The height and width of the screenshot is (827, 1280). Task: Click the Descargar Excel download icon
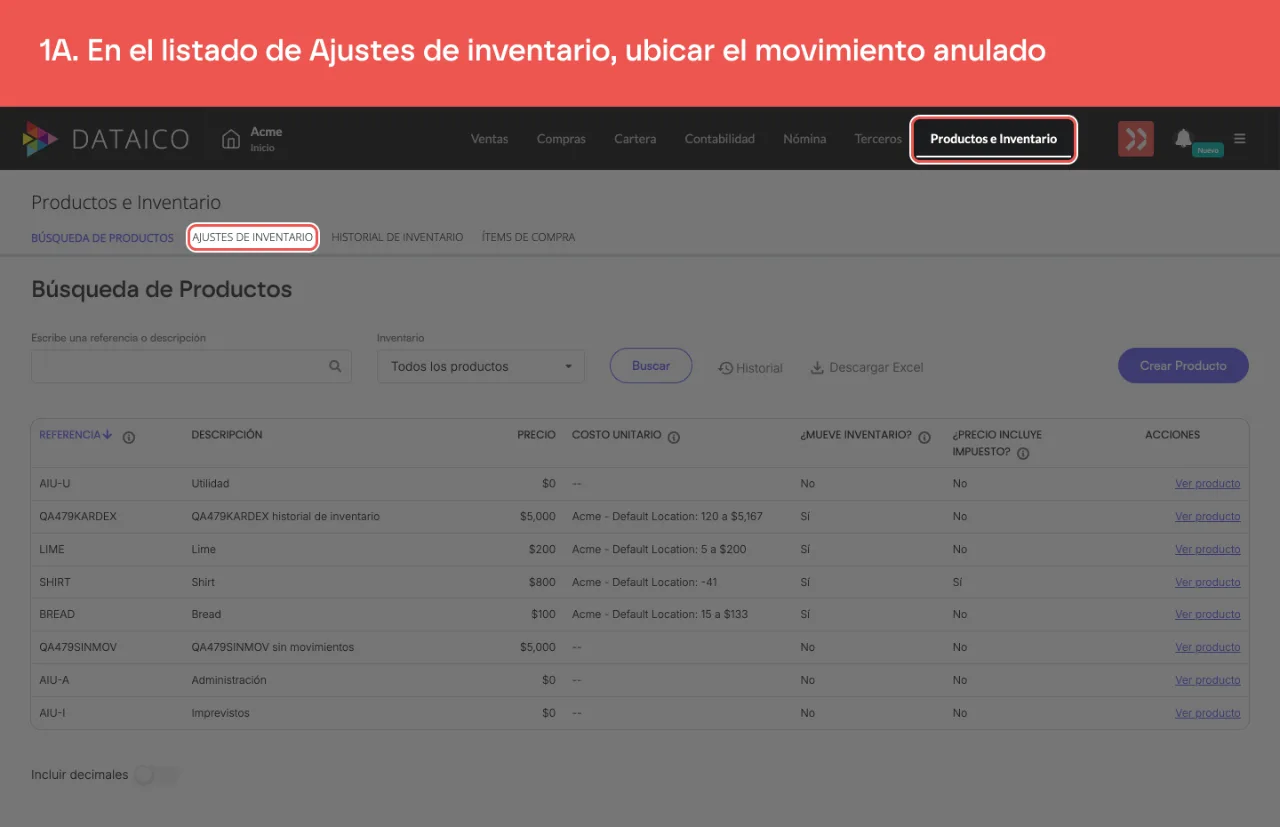tap(817, 368)
